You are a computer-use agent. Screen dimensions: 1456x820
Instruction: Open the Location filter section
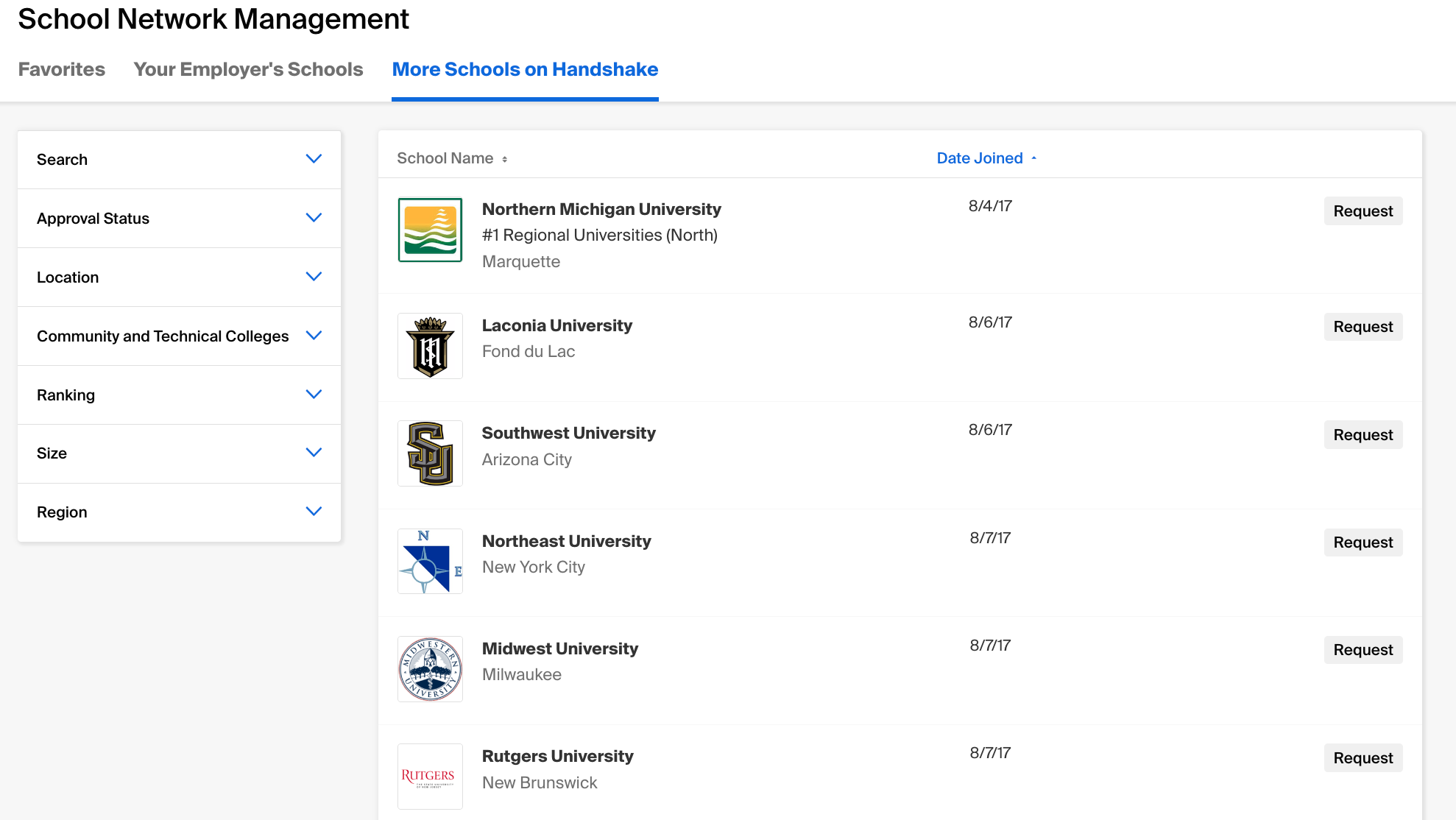314,277
